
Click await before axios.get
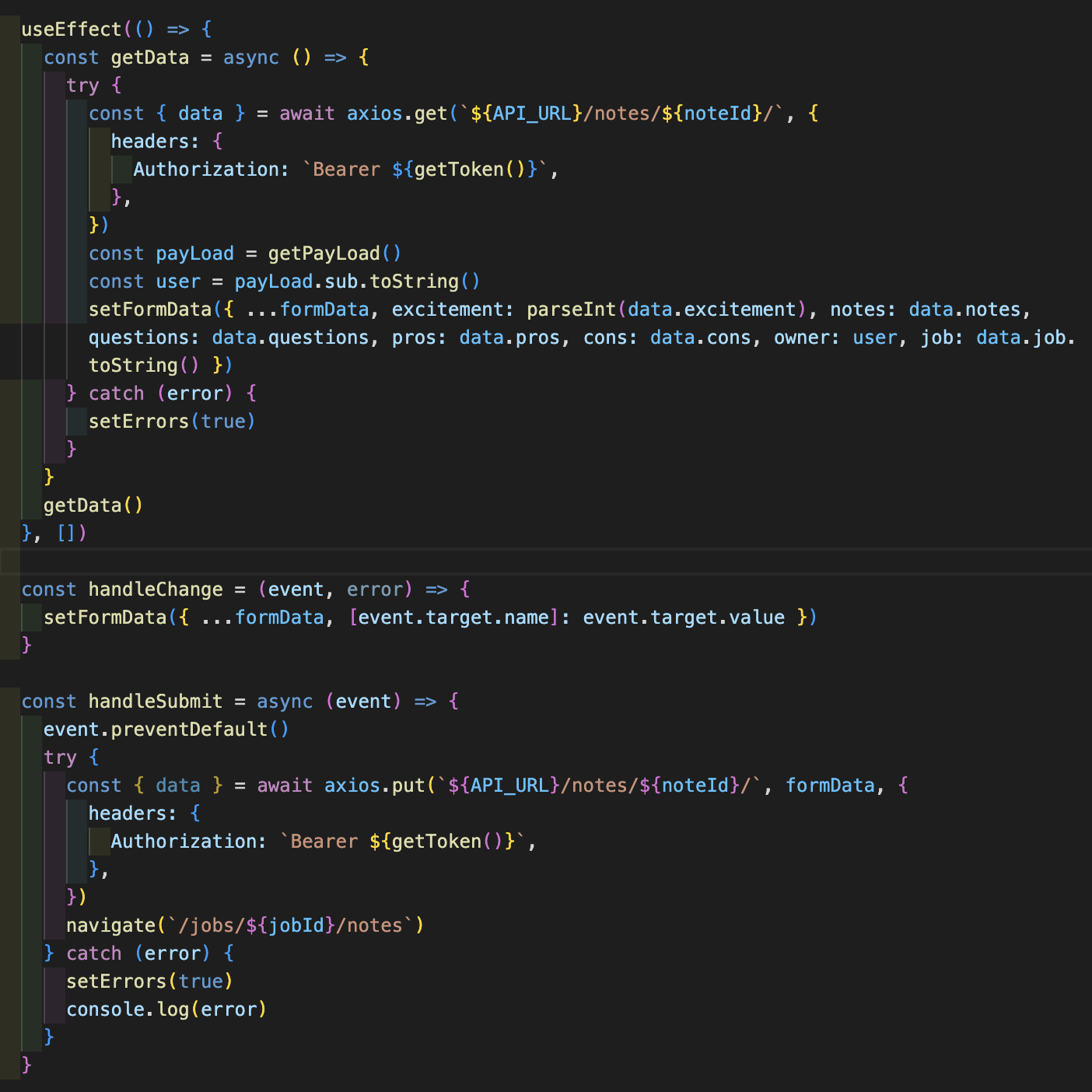[307, 114]
